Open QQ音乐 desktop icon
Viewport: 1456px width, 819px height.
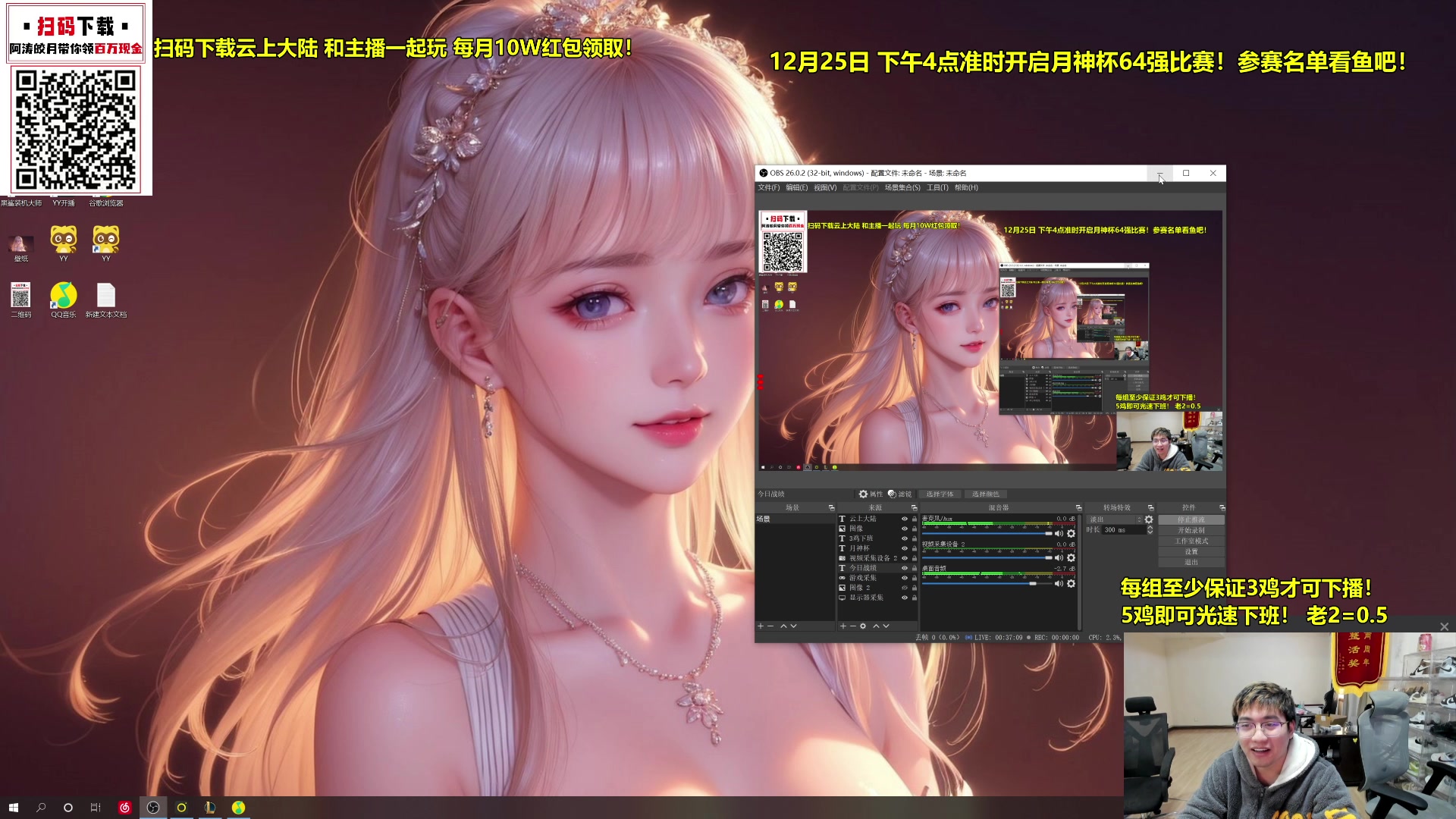64,297
